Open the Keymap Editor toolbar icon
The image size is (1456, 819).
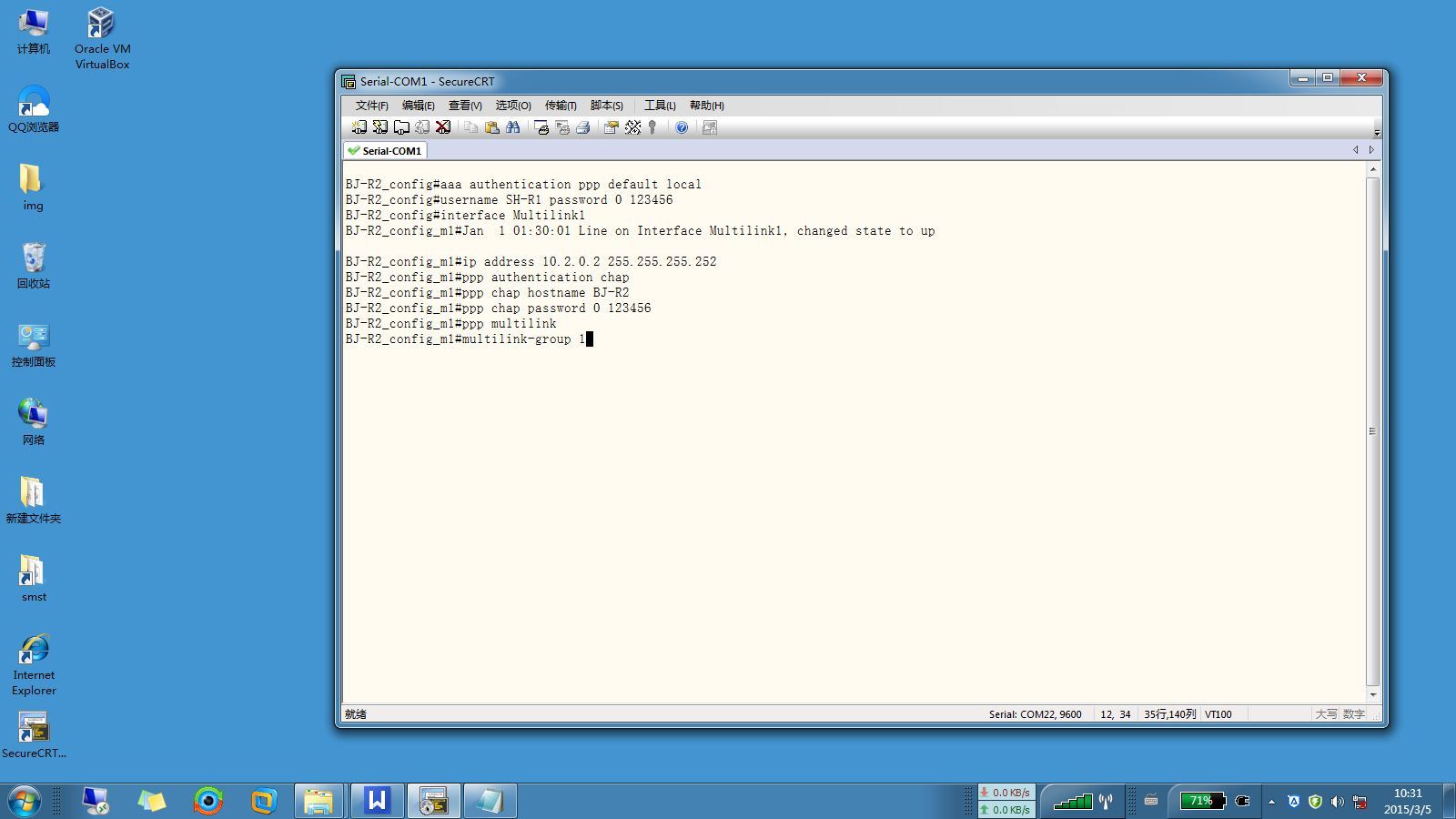(x=632, y=127)
